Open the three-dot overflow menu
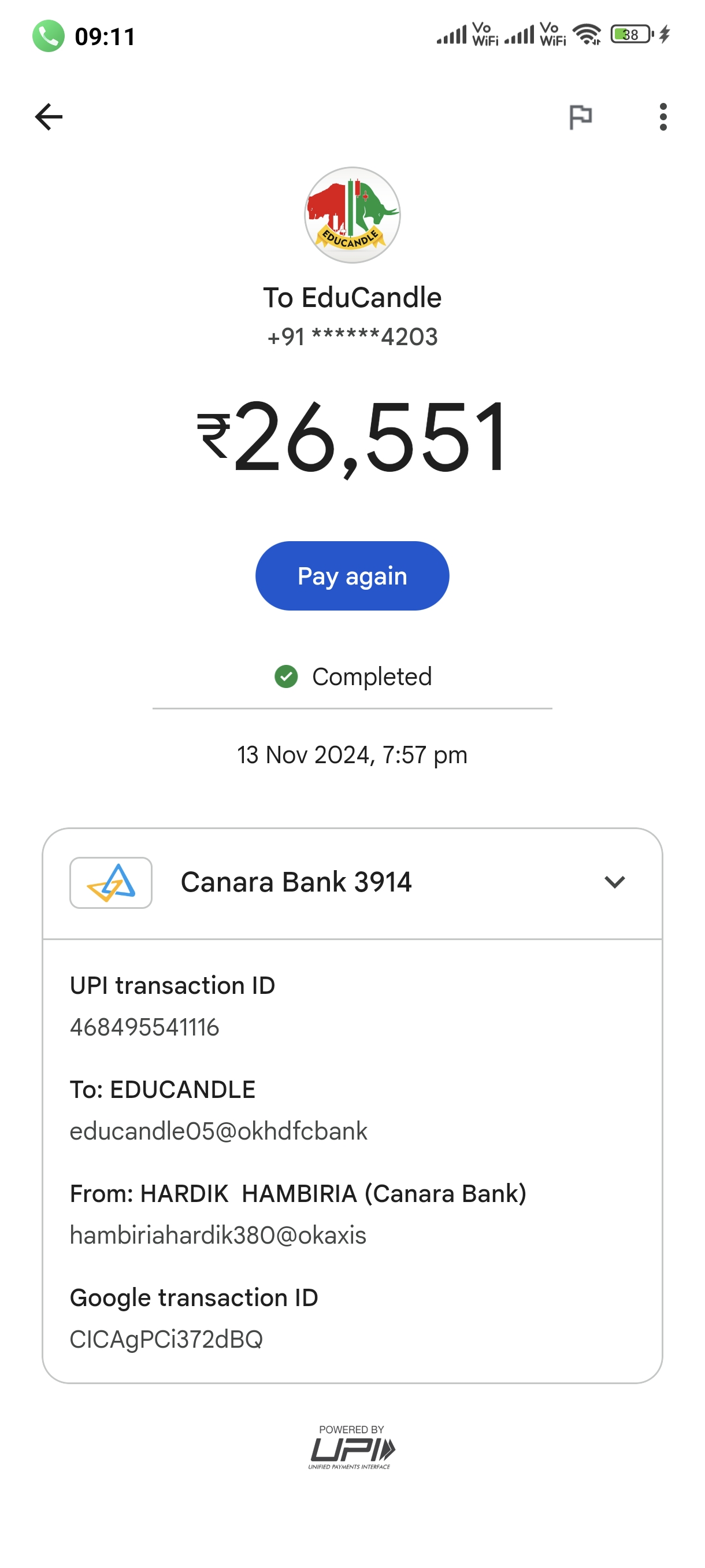This screenshot has height=1568, width=705. 662,117
